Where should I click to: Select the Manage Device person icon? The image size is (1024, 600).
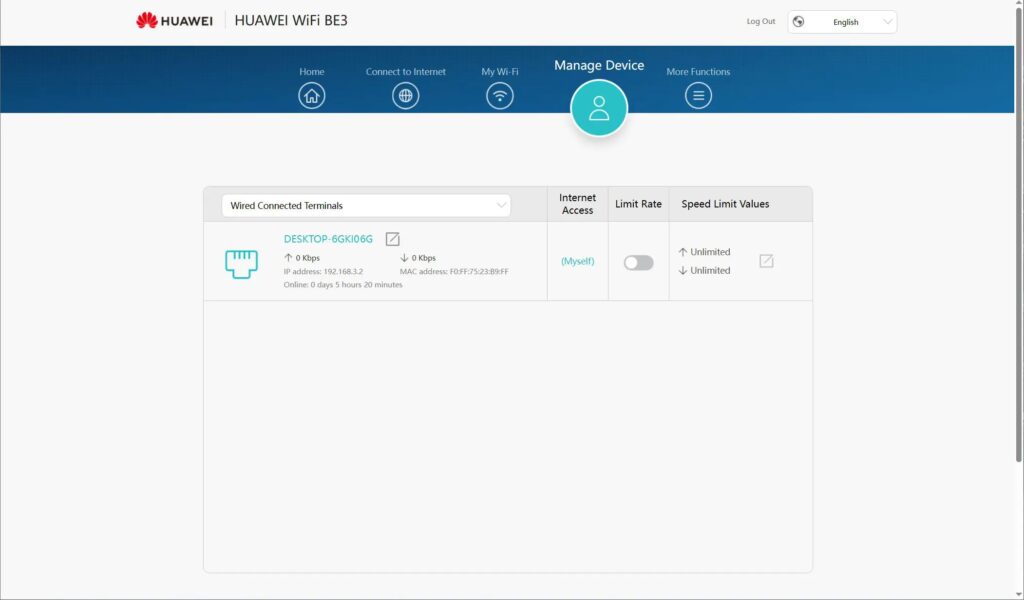[599, 108]
